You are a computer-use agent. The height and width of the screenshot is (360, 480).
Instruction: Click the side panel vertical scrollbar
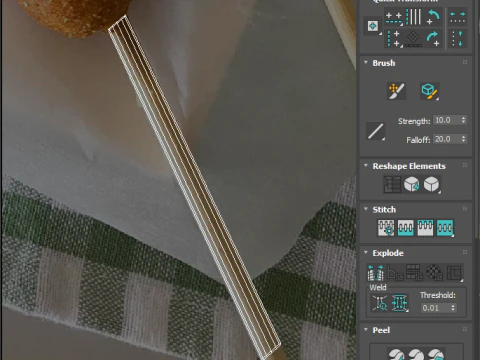(477, 120)
